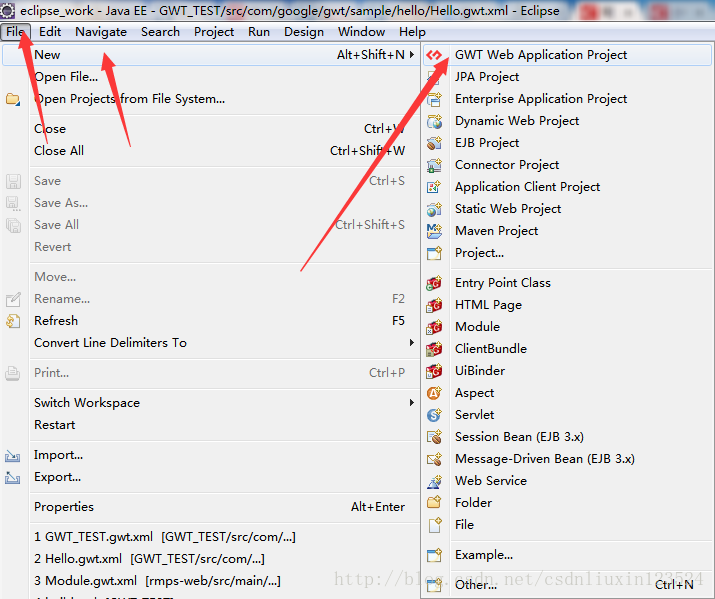Open the Design menu
The image size is (715, 599).
(x=304, y=31)
